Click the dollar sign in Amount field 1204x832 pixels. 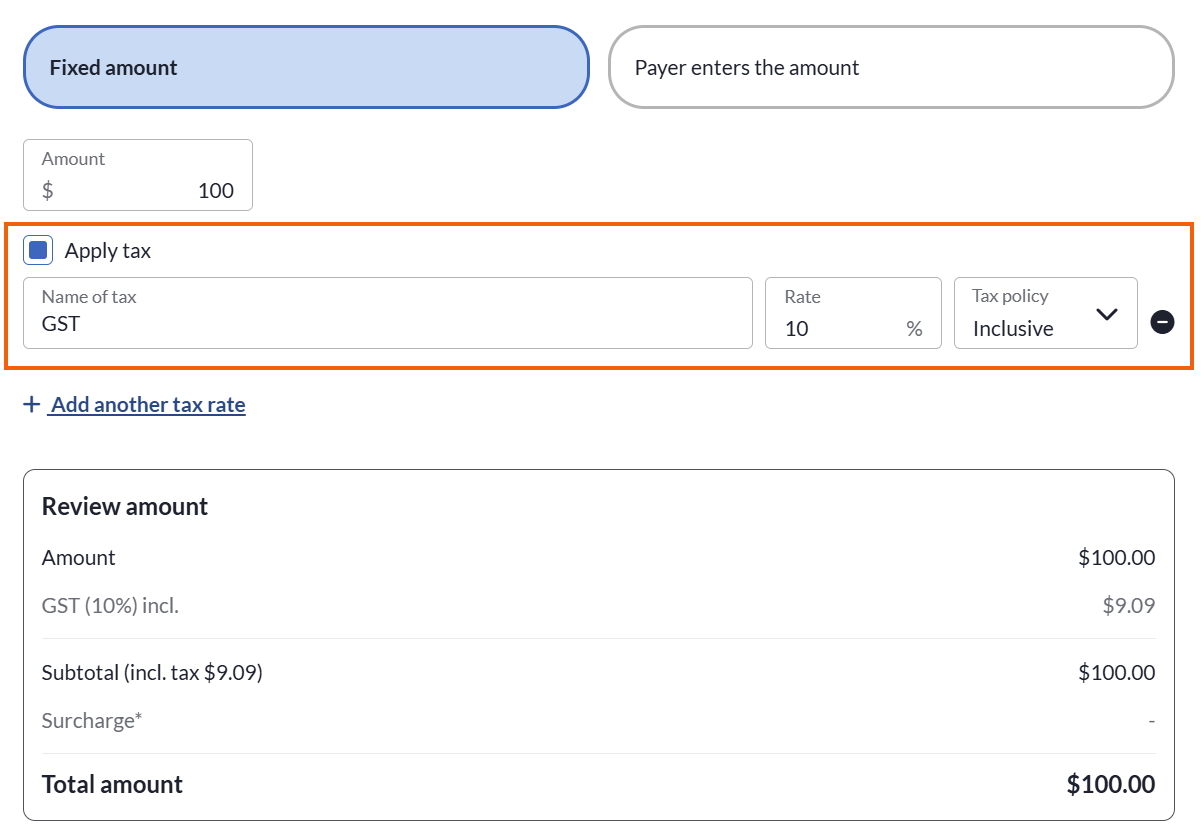(48, 190)
